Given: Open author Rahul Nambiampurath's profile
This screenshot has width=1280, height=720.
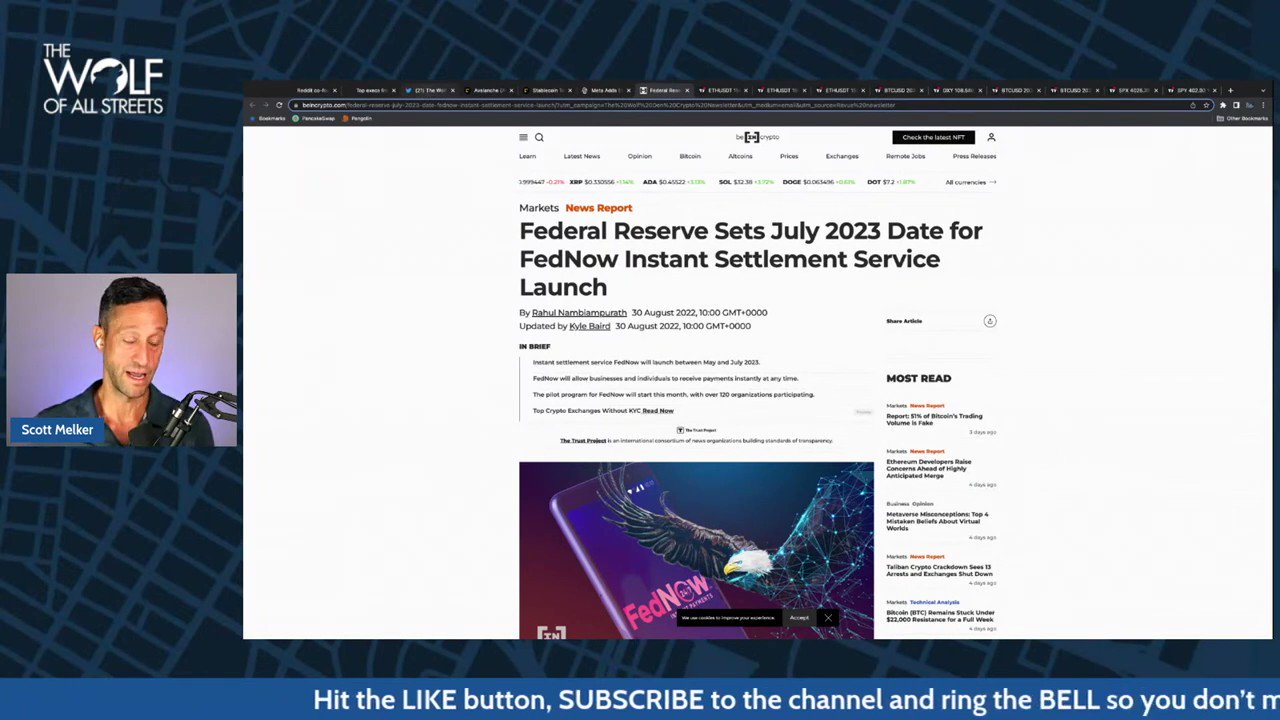Looking at the screenshot, I should [x=579, y=313].
